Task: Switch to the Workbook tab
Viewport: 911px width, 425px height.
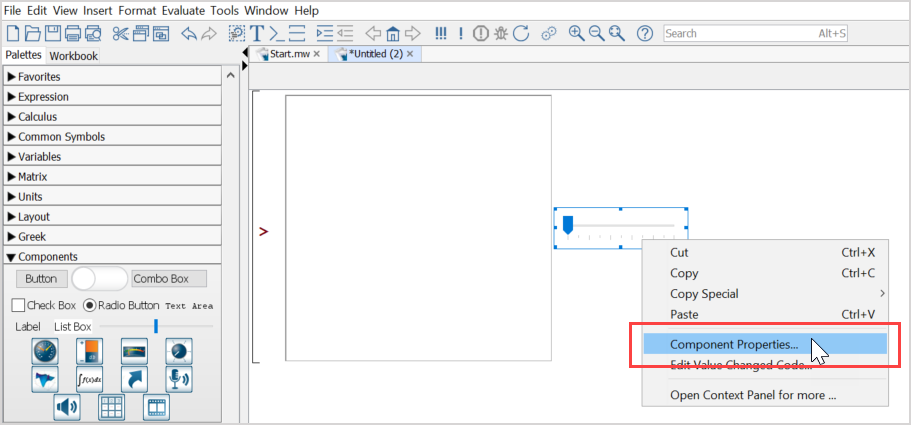Action: (x=73, y=56)
